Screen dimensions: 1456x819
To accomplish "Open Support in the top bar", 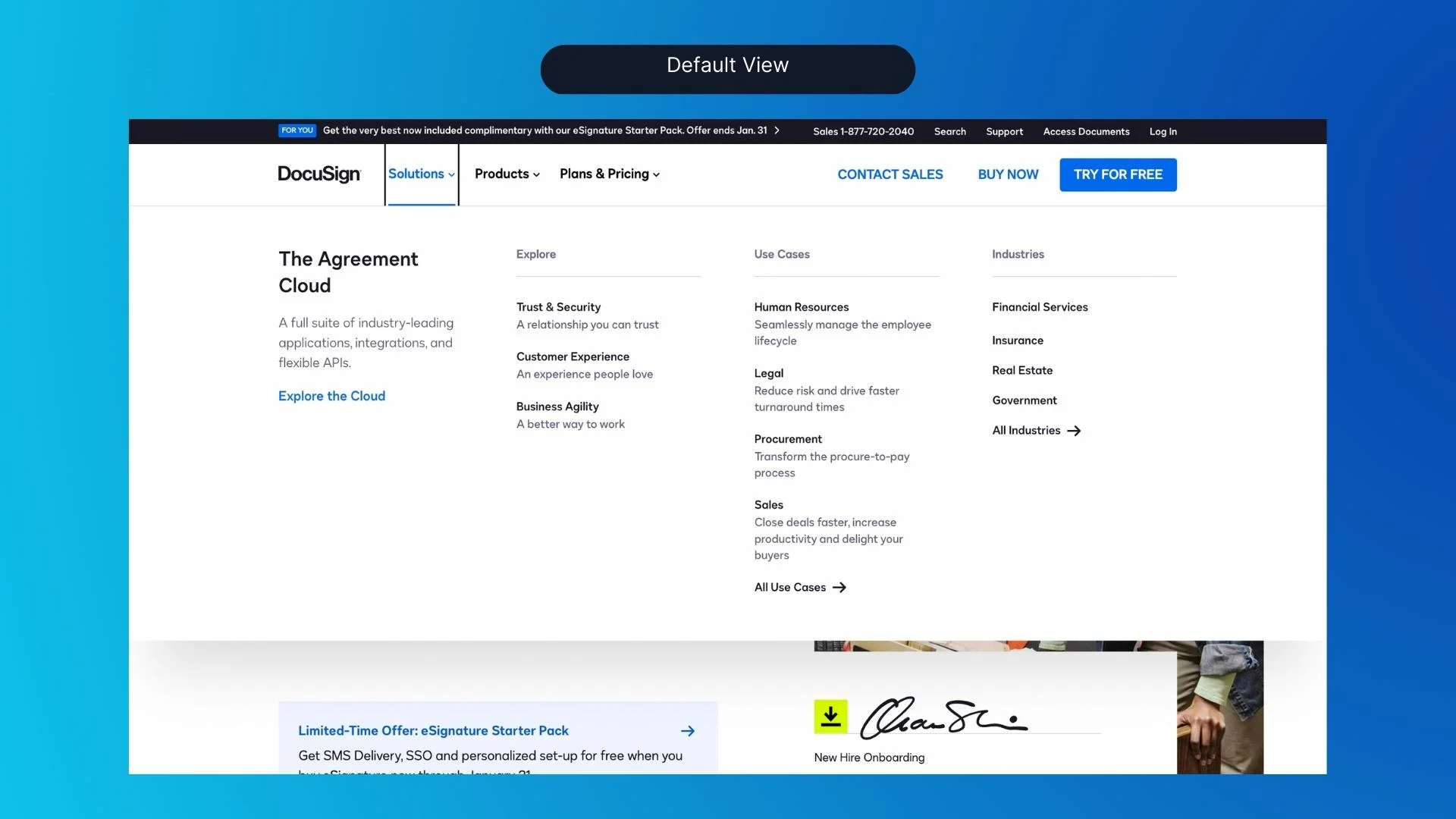I will 1005,131.
